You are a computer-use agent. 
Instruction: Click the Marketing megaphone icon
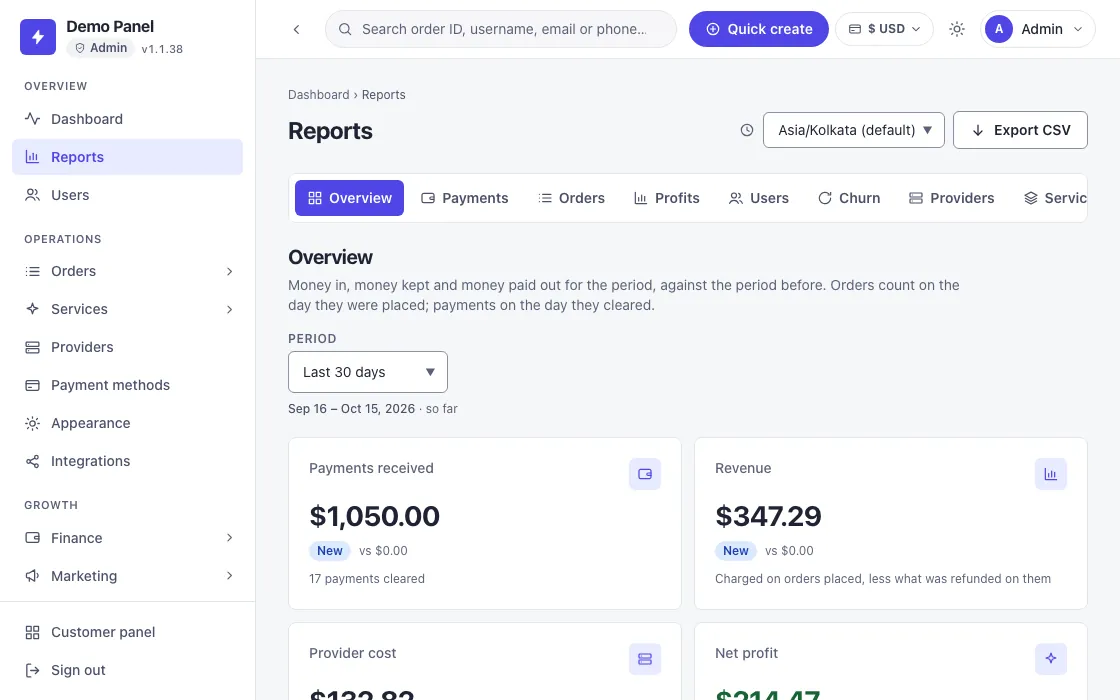(32, 576)
